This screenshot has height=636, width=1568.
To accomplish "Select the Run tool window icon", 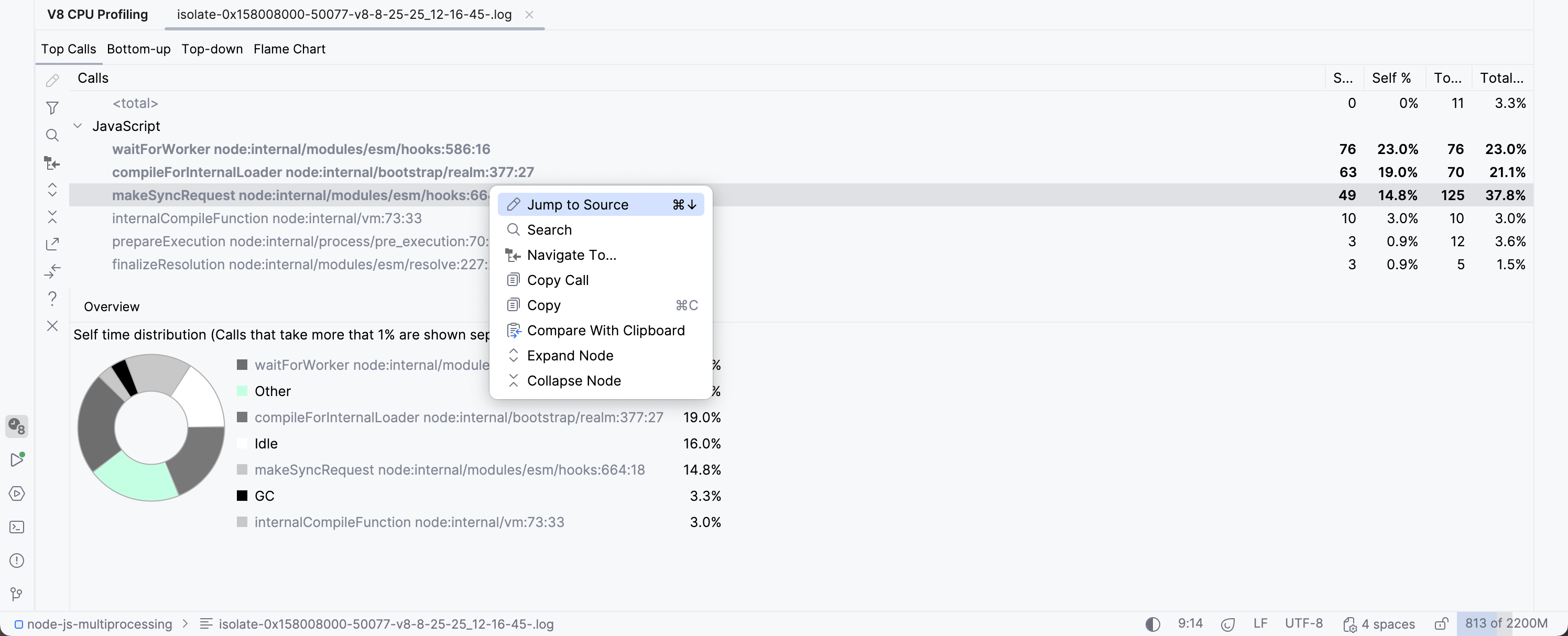I will (x=17, y=459).
